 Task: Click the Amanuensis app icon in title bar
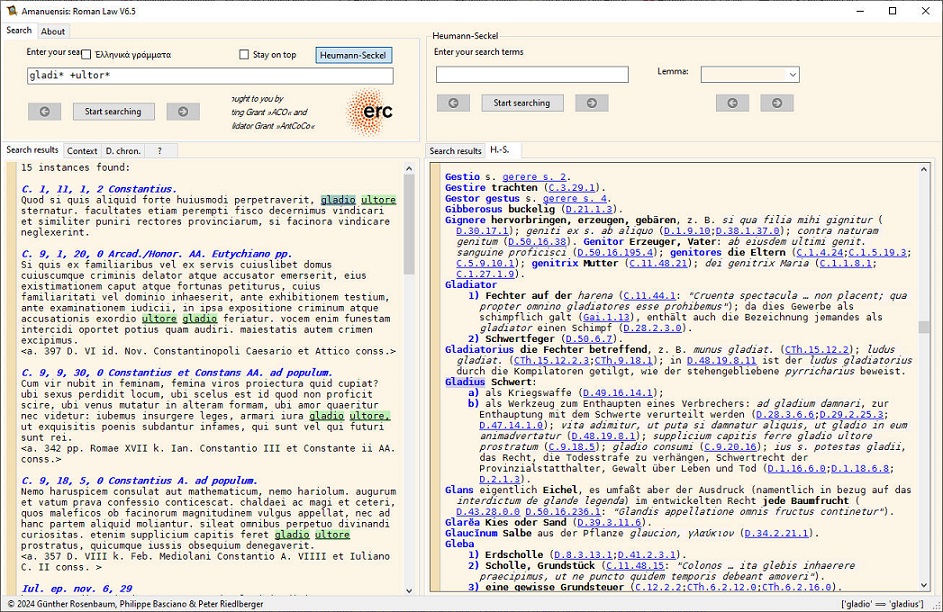pos(11,11)
